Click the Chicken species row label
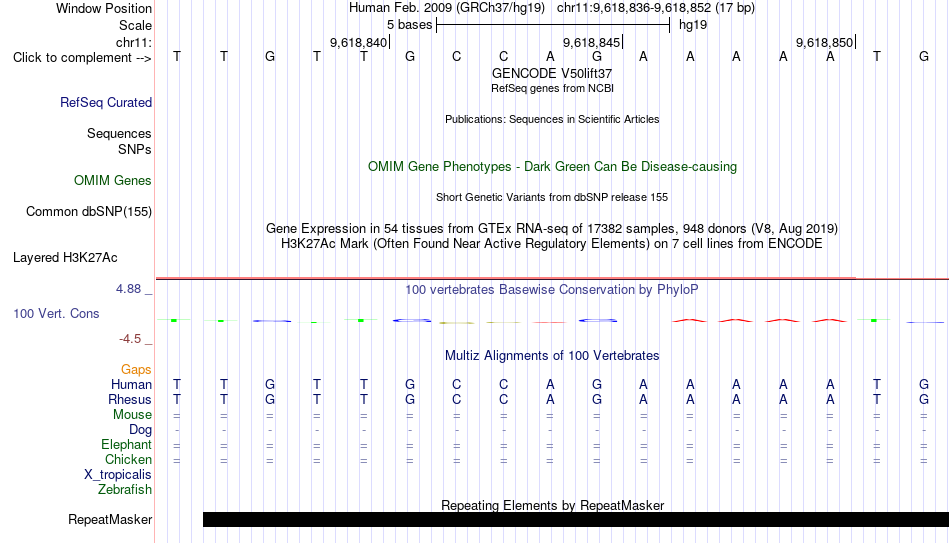Screen dimensions: 950x543 [x=128, y=460]
